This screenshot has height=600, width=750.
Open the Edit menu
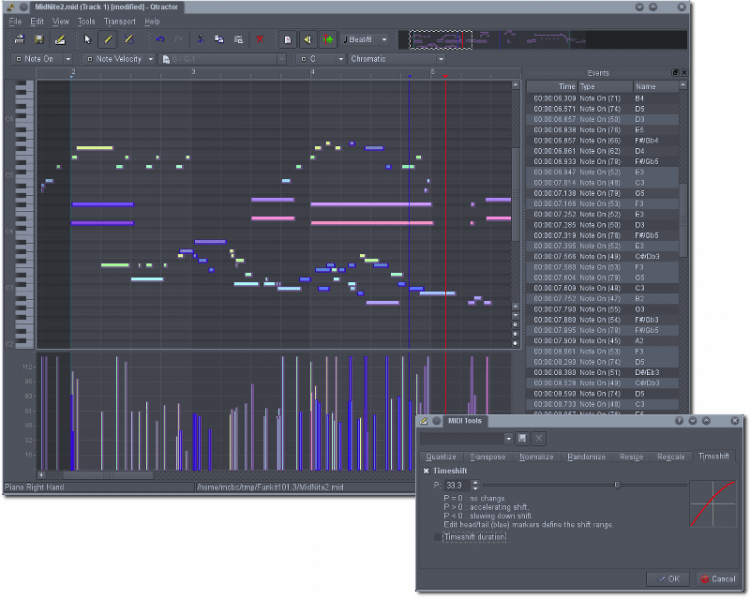(x=37, y=22)
